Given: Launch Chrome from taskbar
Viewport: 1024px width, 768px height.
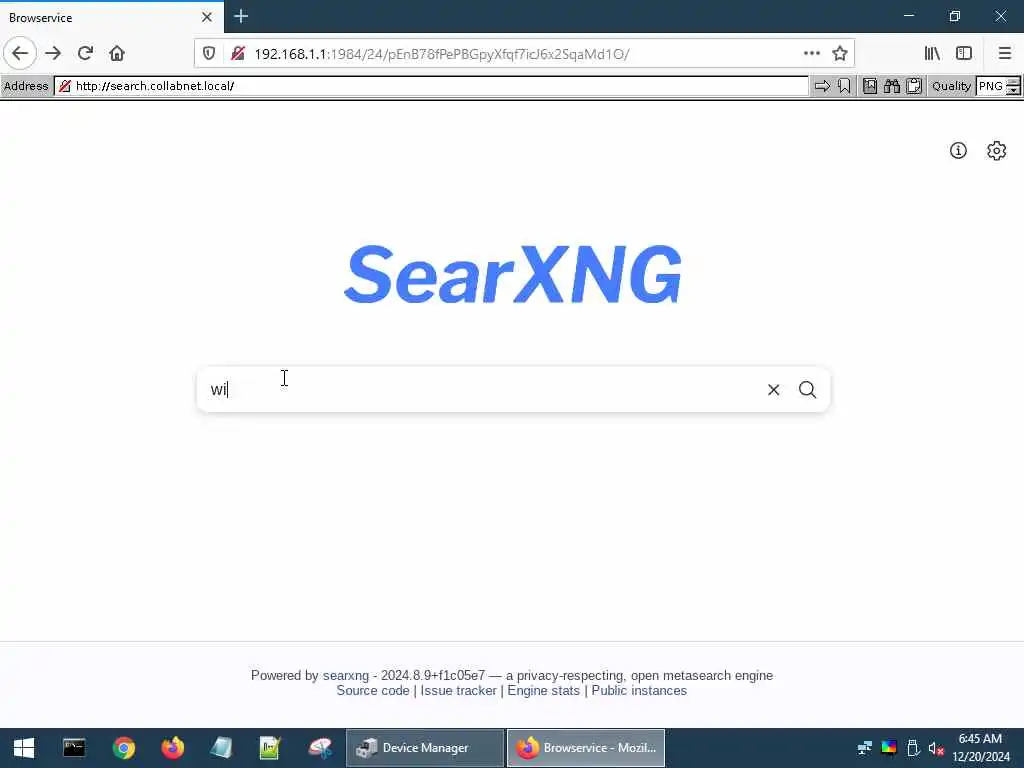Looking at the screenshot, I should point(123,748).
